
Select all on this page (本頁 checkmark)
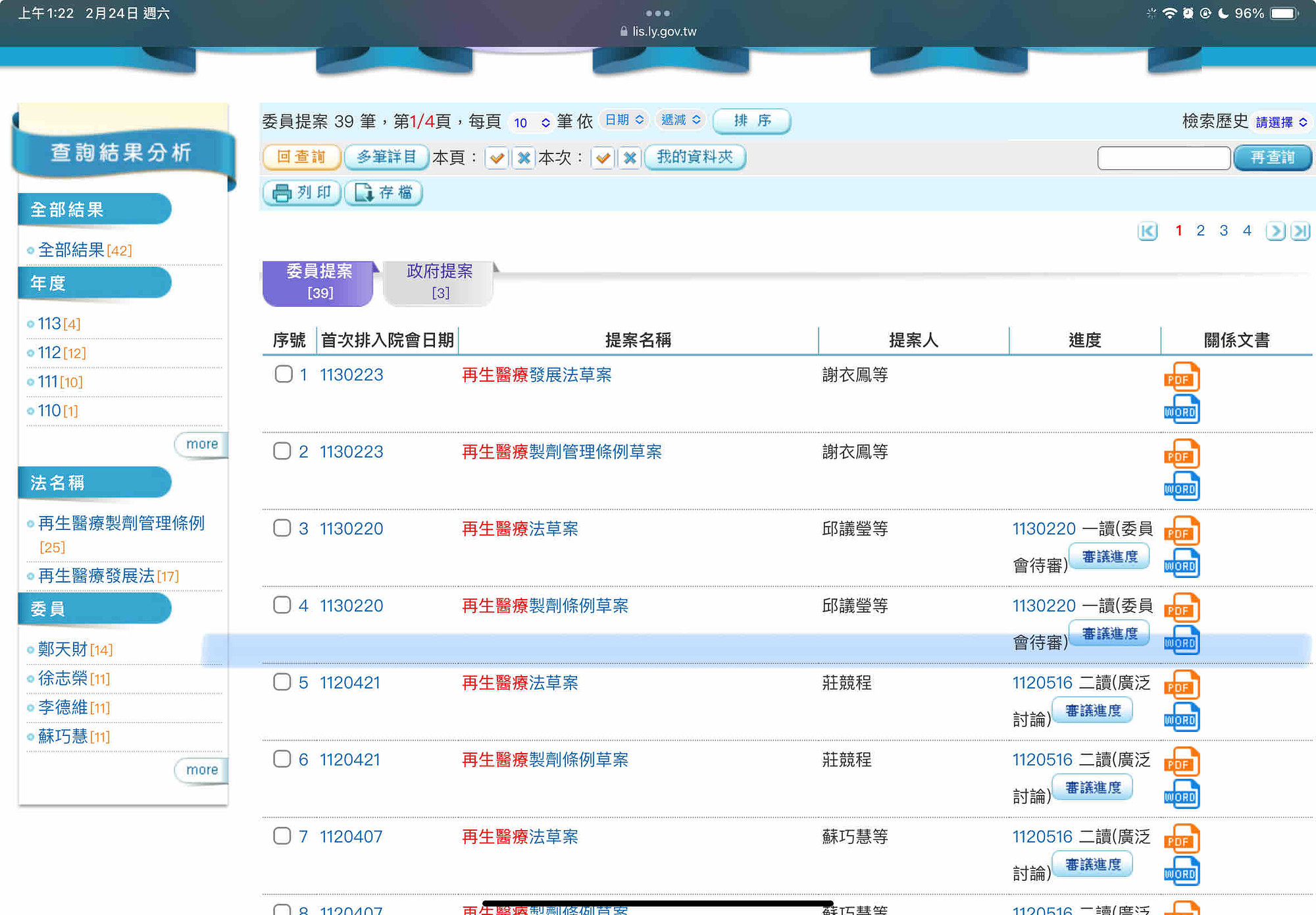click(x=497, y=158)
